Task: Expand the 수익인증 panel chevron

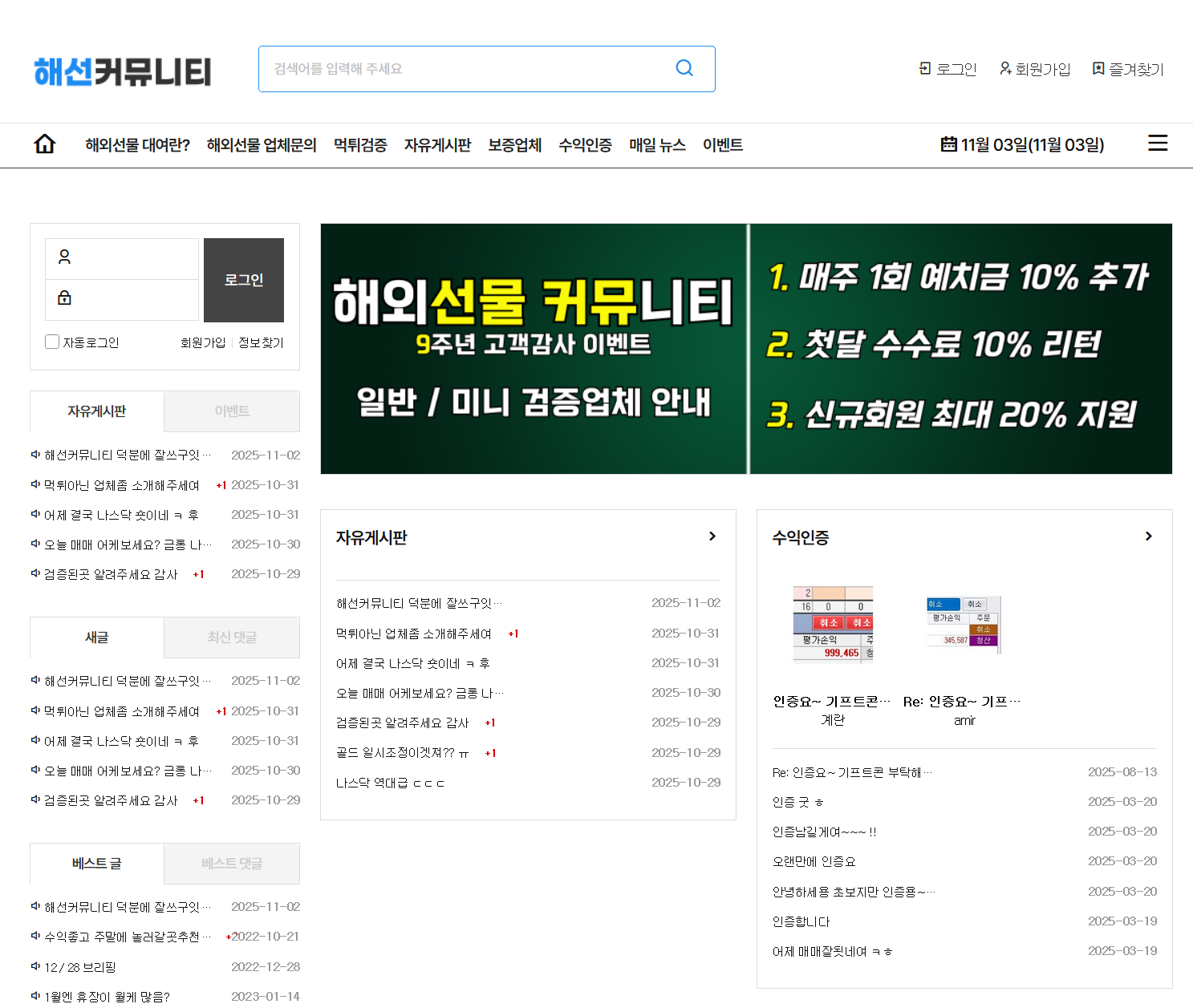Action: [1149, 536]
